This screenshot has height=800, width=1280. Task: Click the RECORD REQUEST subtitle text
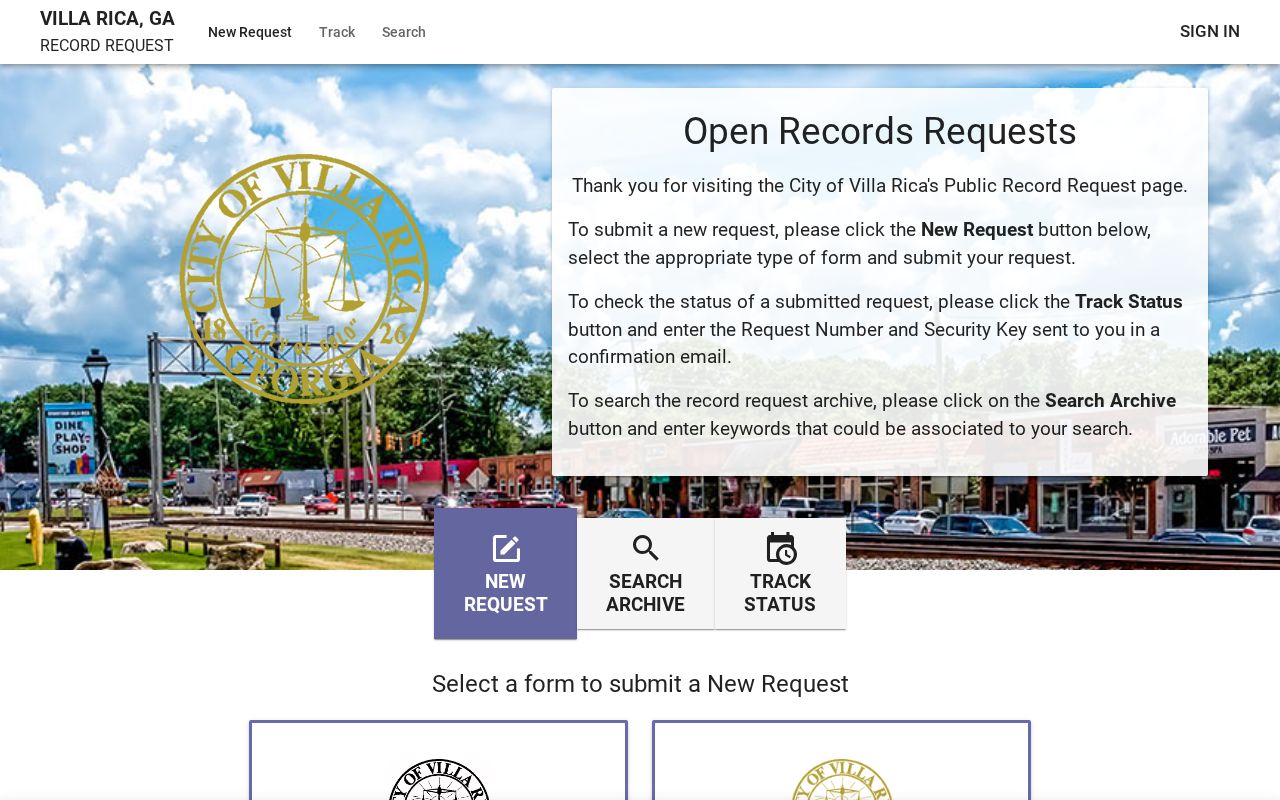107,46
